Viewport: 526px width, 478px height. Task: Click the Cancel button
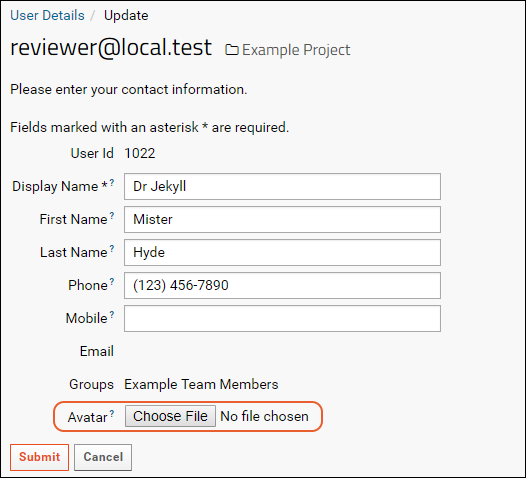pyautogui.click(x=103, y=457)
